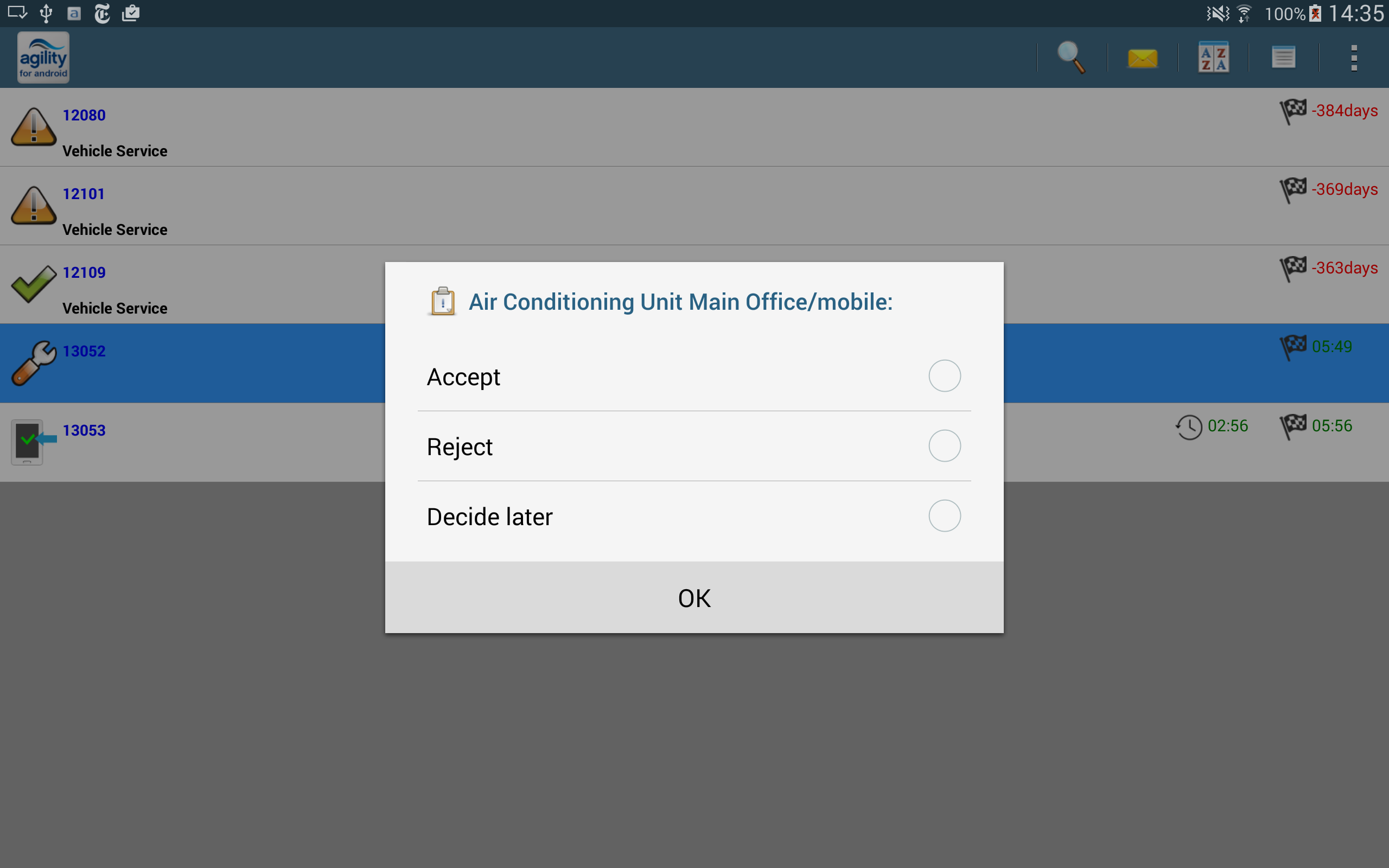Tap the A-Z sort icon
Image resolution: width=1389 pixels, height=868 pixels.
(1213, 58)
